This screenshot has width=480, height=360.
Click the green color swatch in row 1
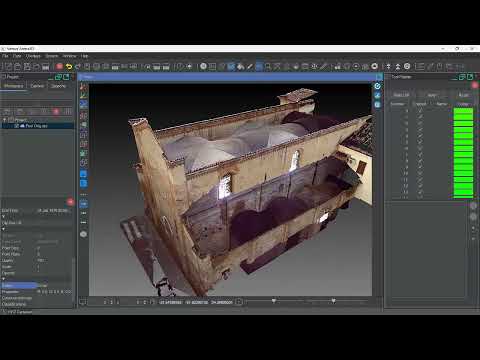tap(463, 111)
